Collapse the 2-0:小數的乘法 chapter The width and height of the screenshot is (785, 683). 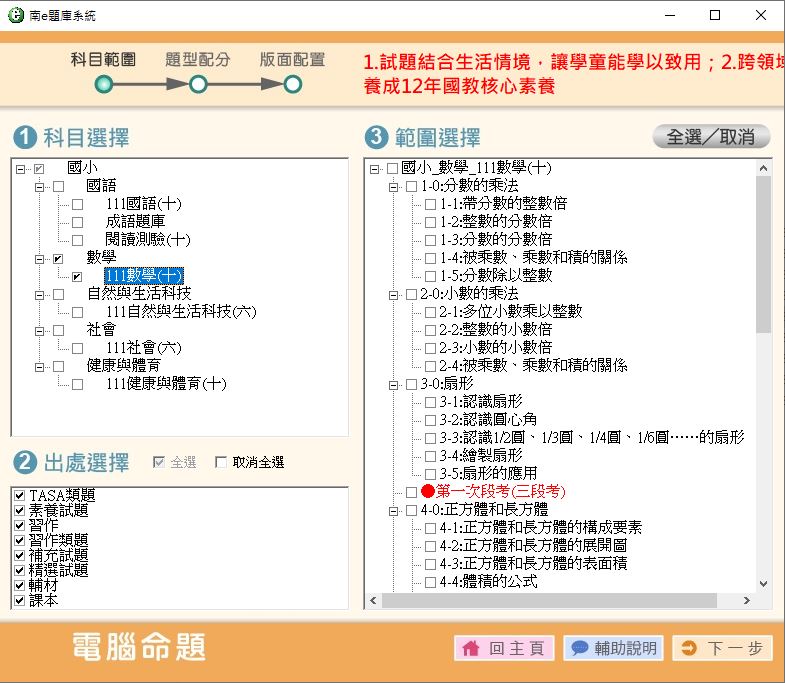coord(393,295)
